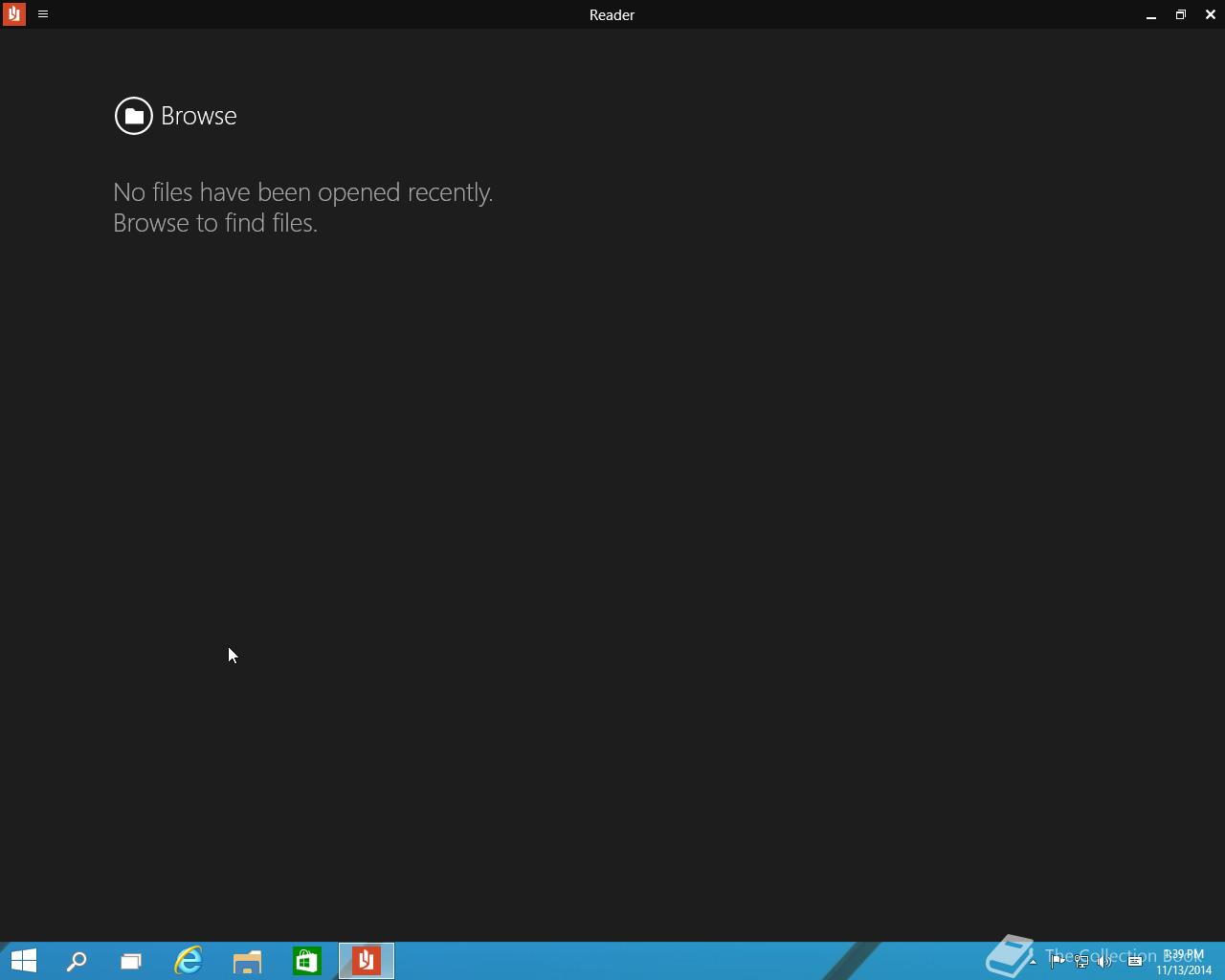1225x980 pixels.
Task: Click 'No files have been opened recently.' text
Action: click(303, 192)
